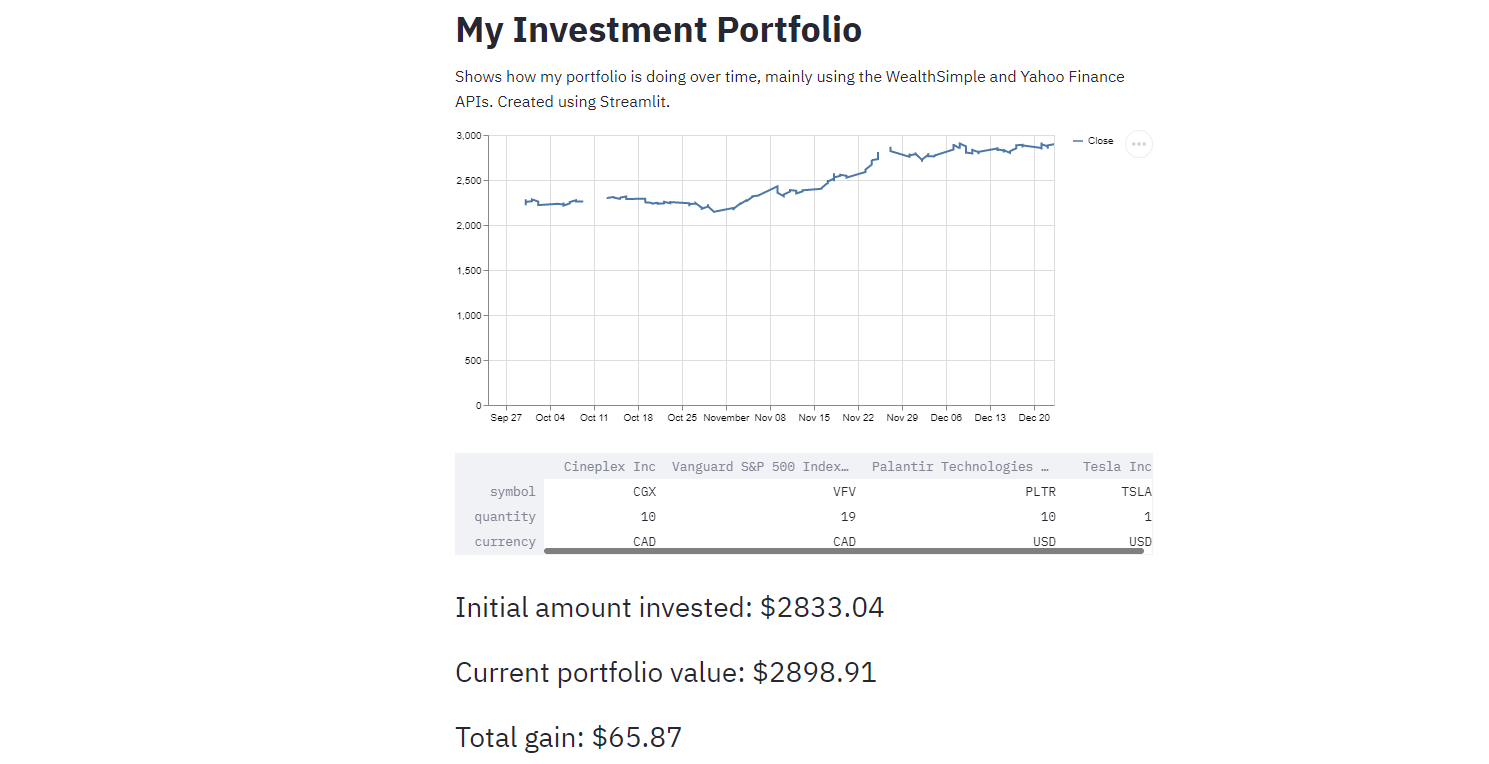1489x764 pixels.
Task: Click the currency row label
Action: pyautogui.click(x=505, y=541)
